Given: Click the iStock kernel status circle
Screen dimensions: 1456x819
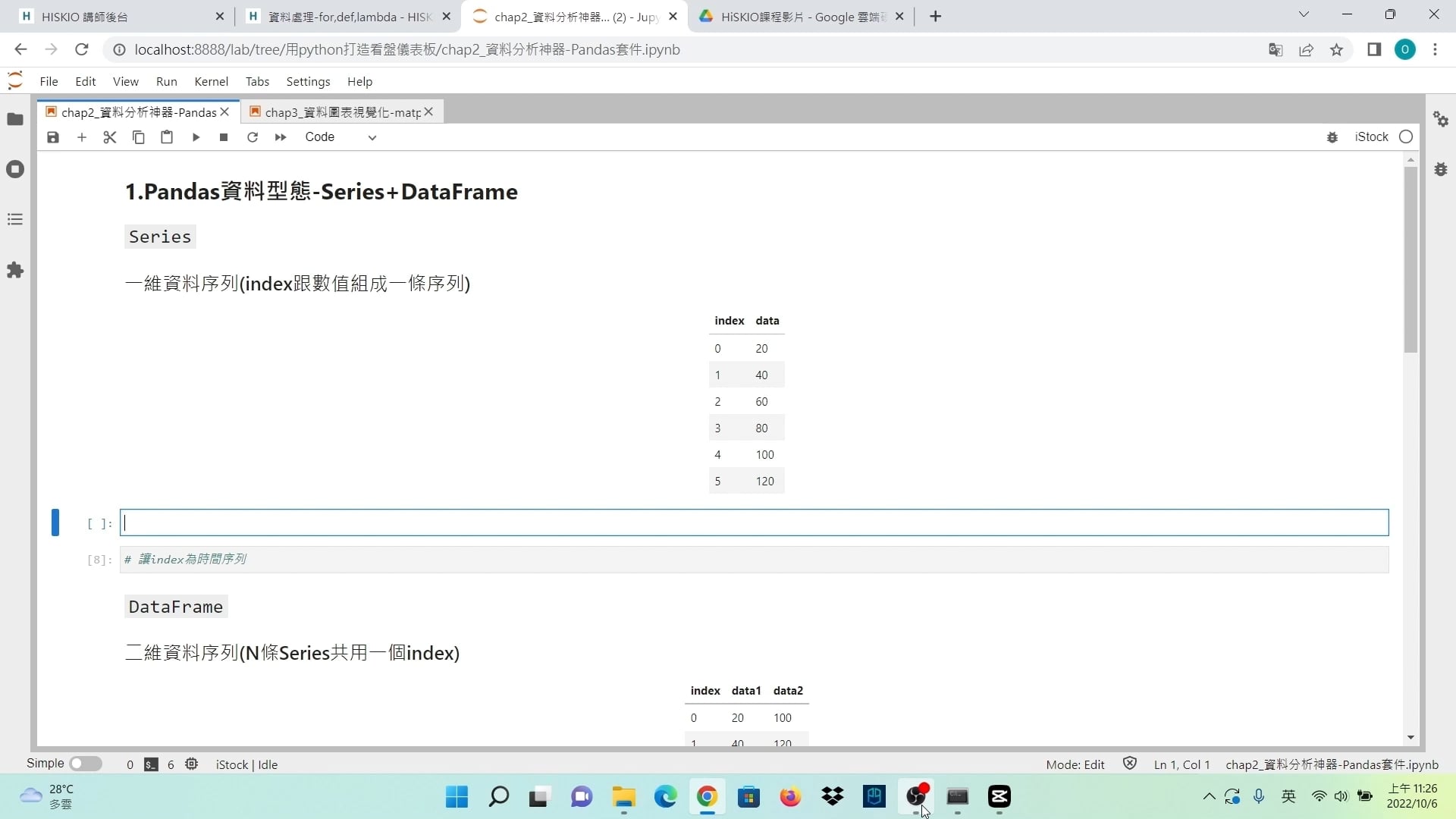Looking at the screenshot, I should pyautogui.click(x=1406, y=137).
